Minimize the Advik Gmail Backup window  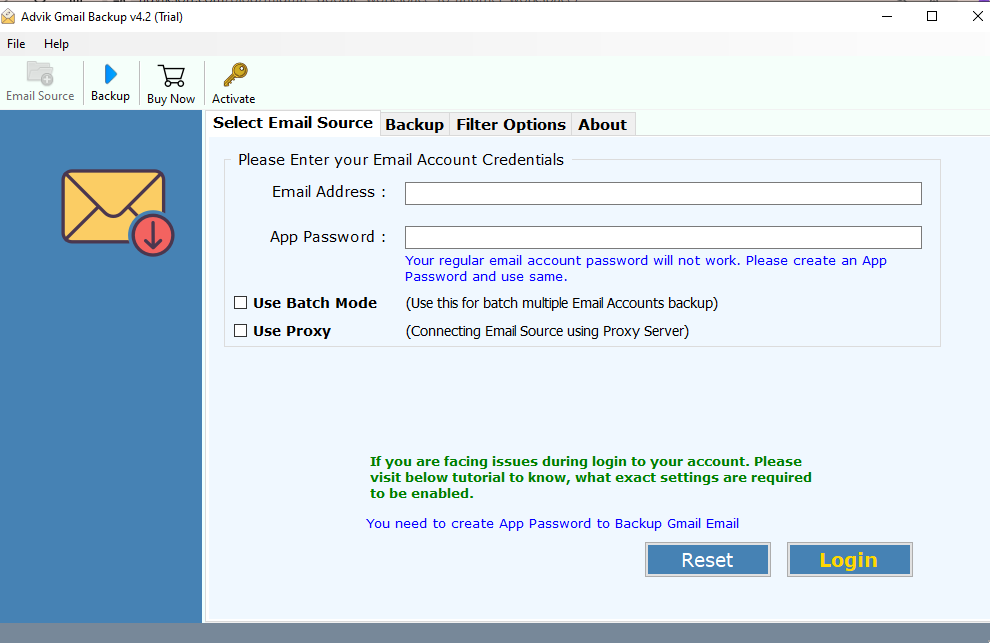point(887,16)
